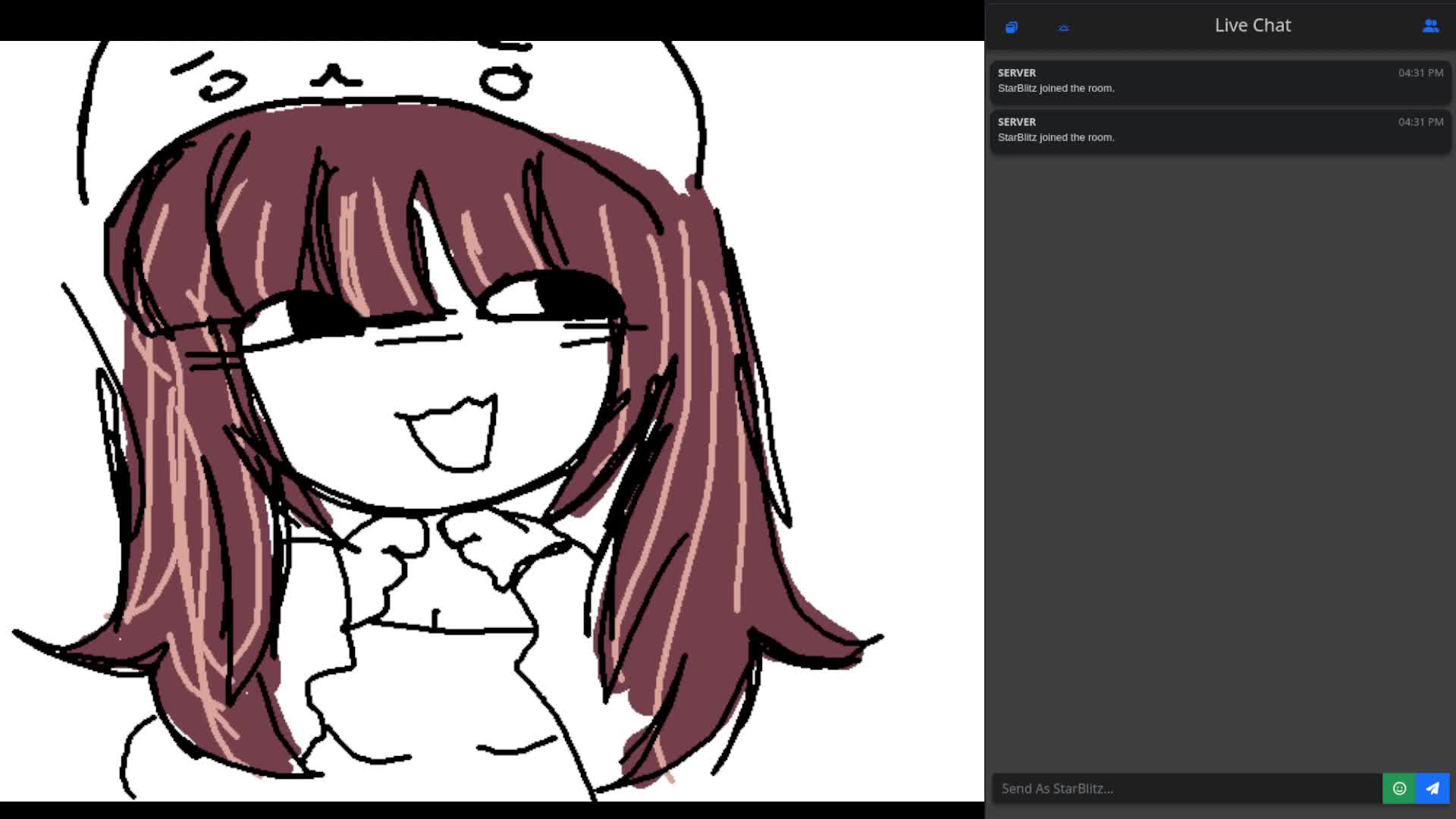Viewport: 1456px width, 819px height.
Task: Click the stacked squares icon in chat header
Action: click(1011, 27)
